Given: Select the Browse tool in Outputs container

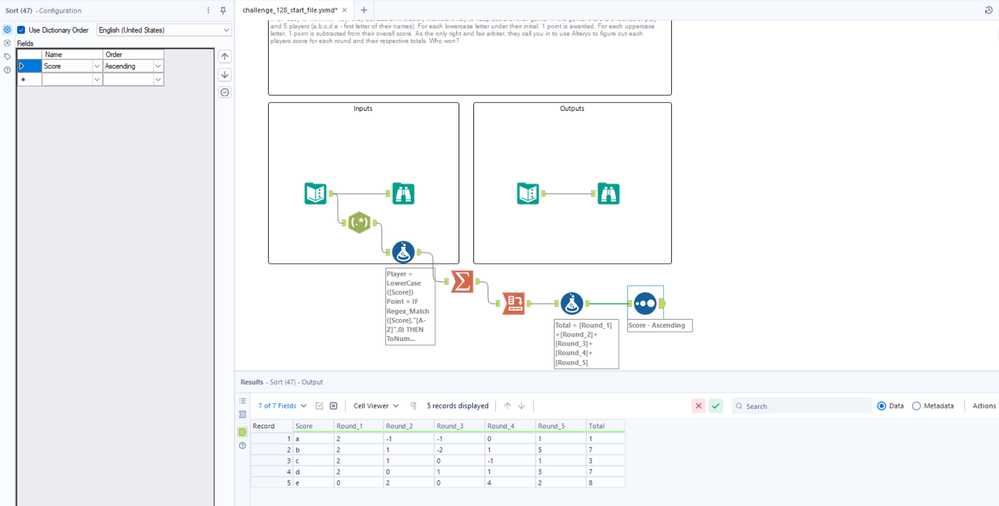Looking at the screenshot, I should (609, 194).
